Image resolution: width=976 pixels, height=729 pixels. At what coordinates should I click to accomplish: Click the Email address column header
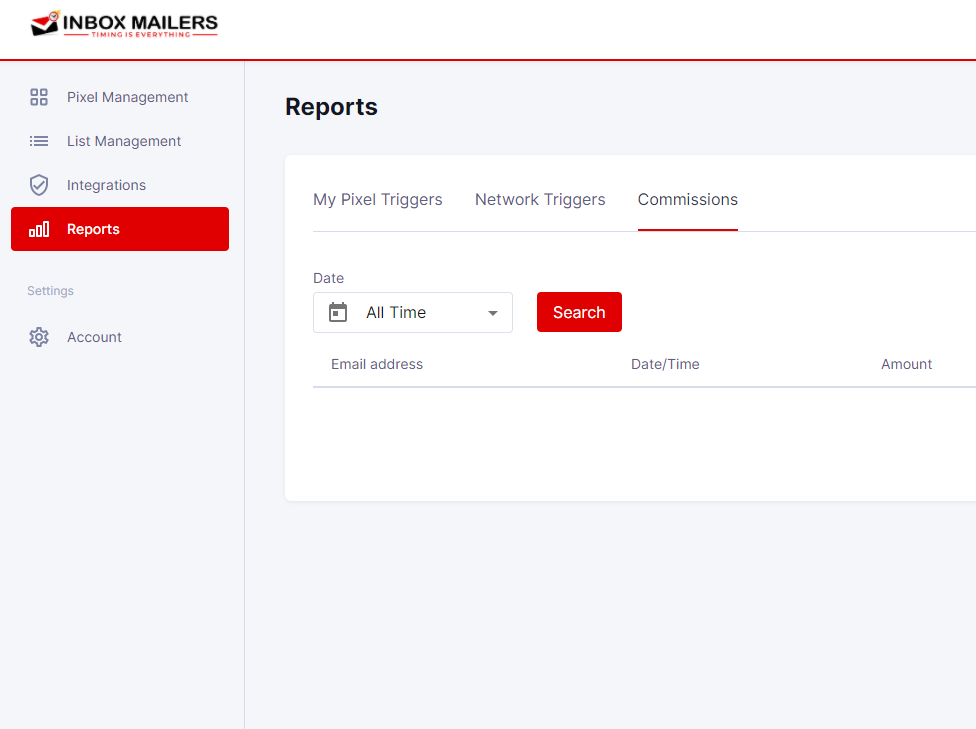pyautogui.click(x=377, y=364)
